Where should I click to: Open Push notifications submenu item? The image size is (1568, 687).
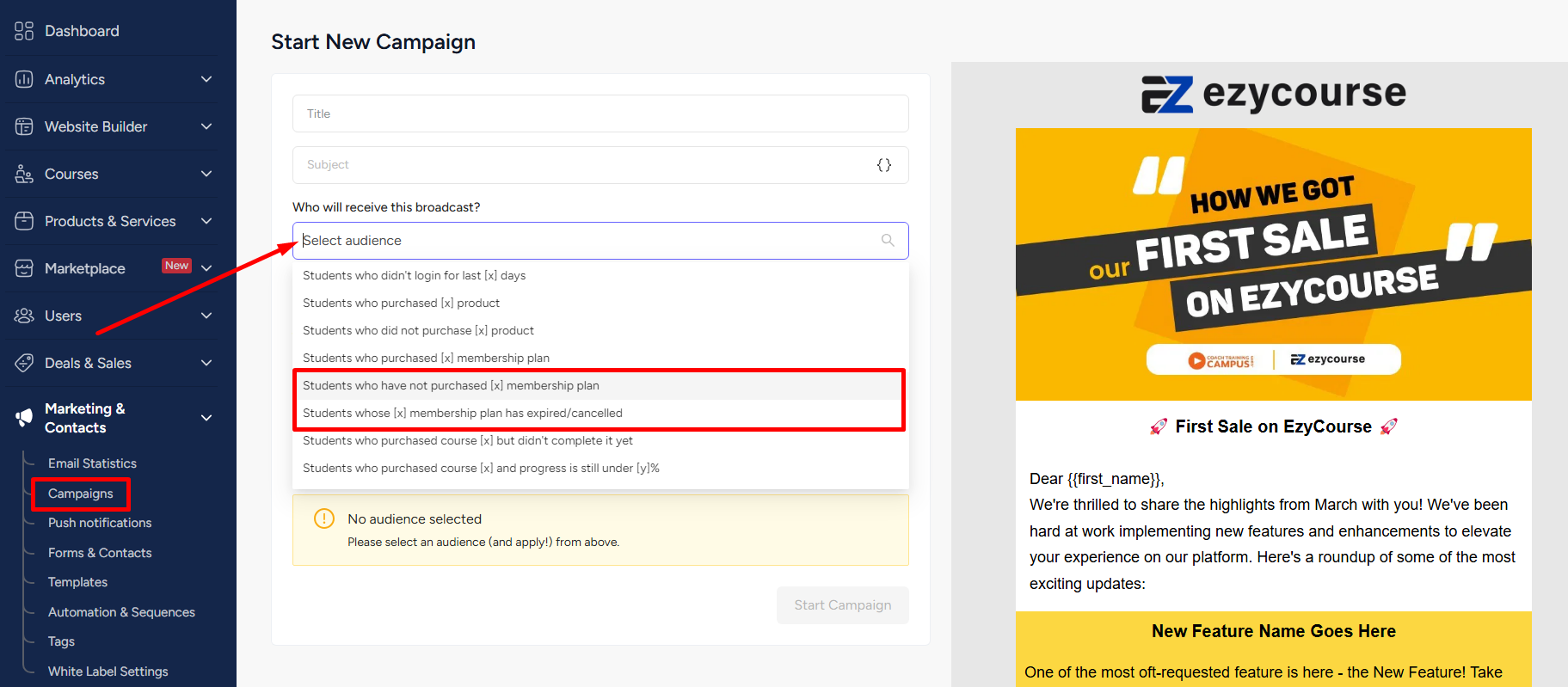point(100,523)
